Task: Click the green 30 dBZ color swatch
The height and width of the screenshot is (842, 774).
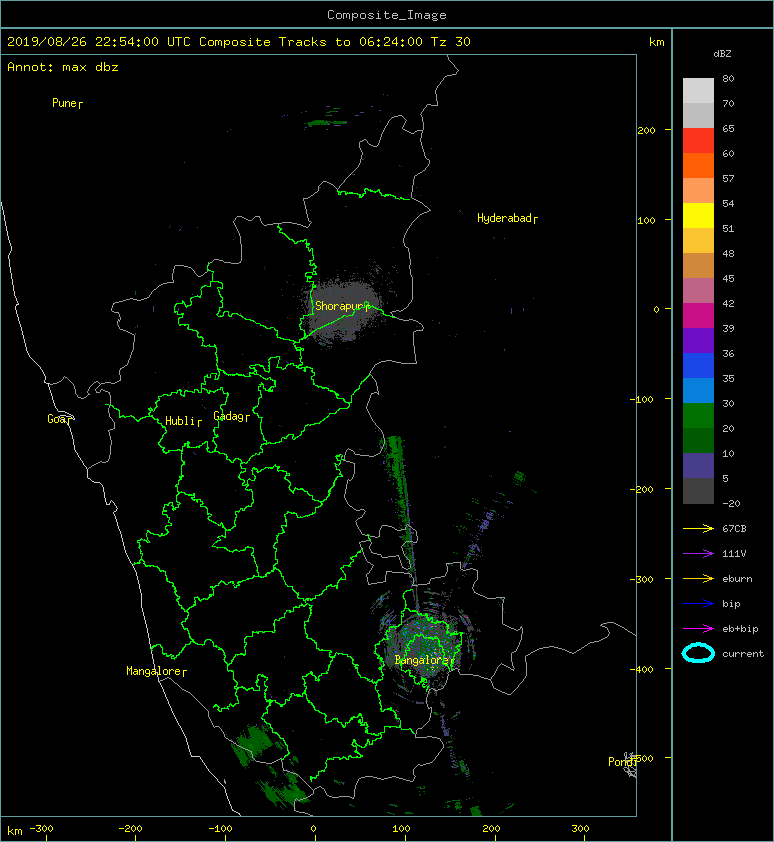Action: pyautogui.click(x=698, y=415)
